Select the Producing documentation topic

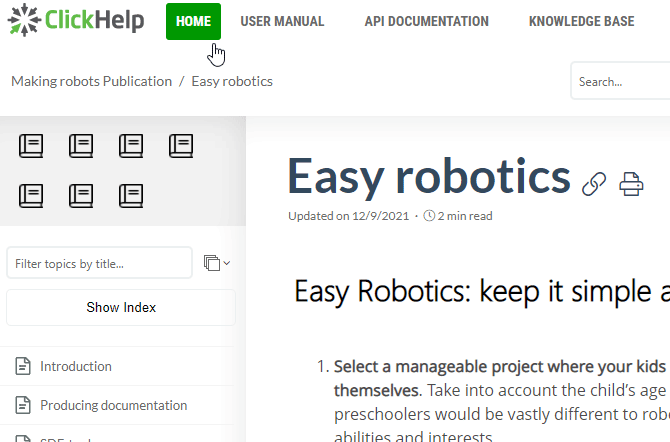click(113, 405)
